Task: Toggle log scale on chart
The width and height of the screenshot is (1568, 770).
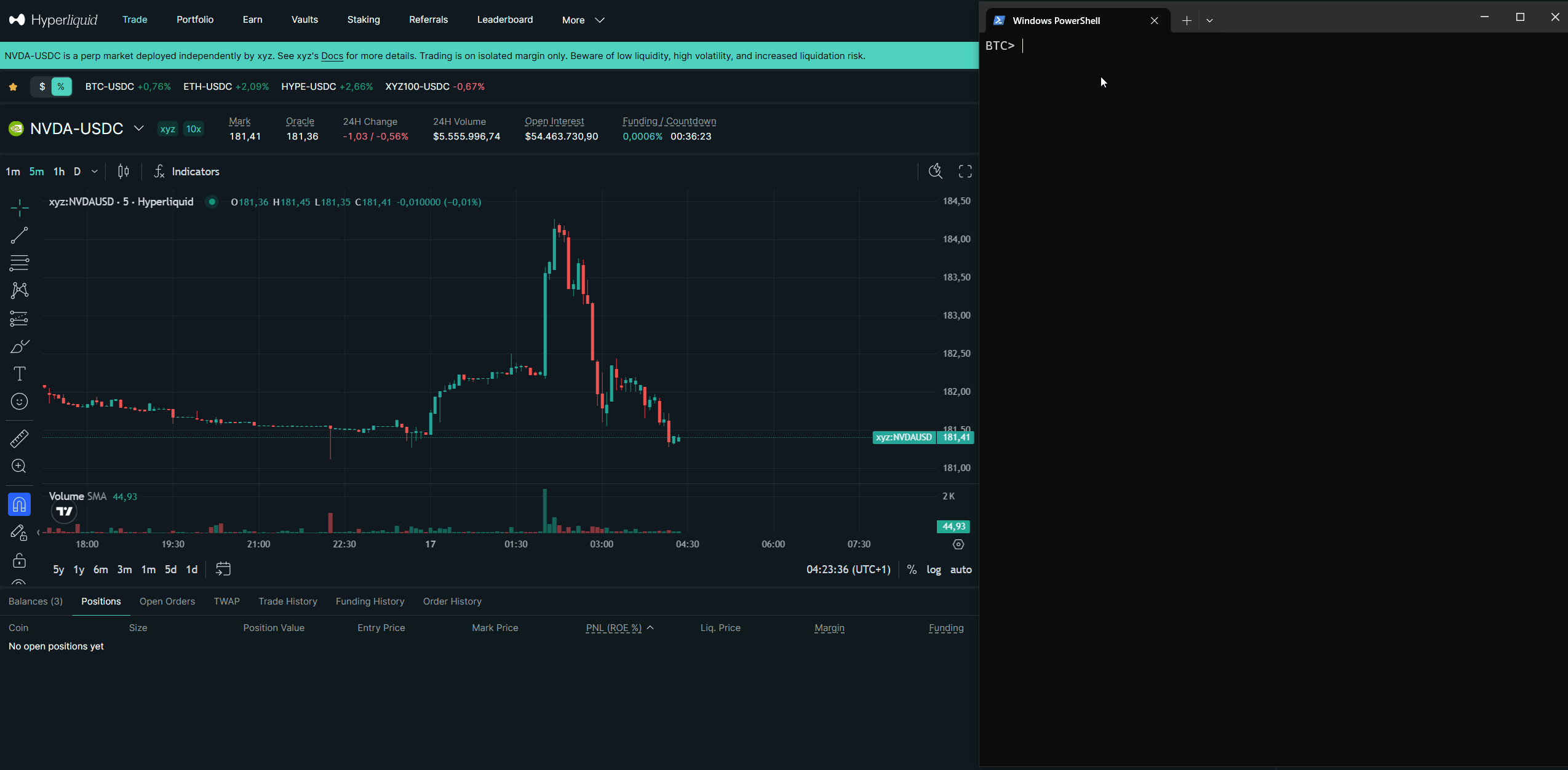Action: pos(933,570)
